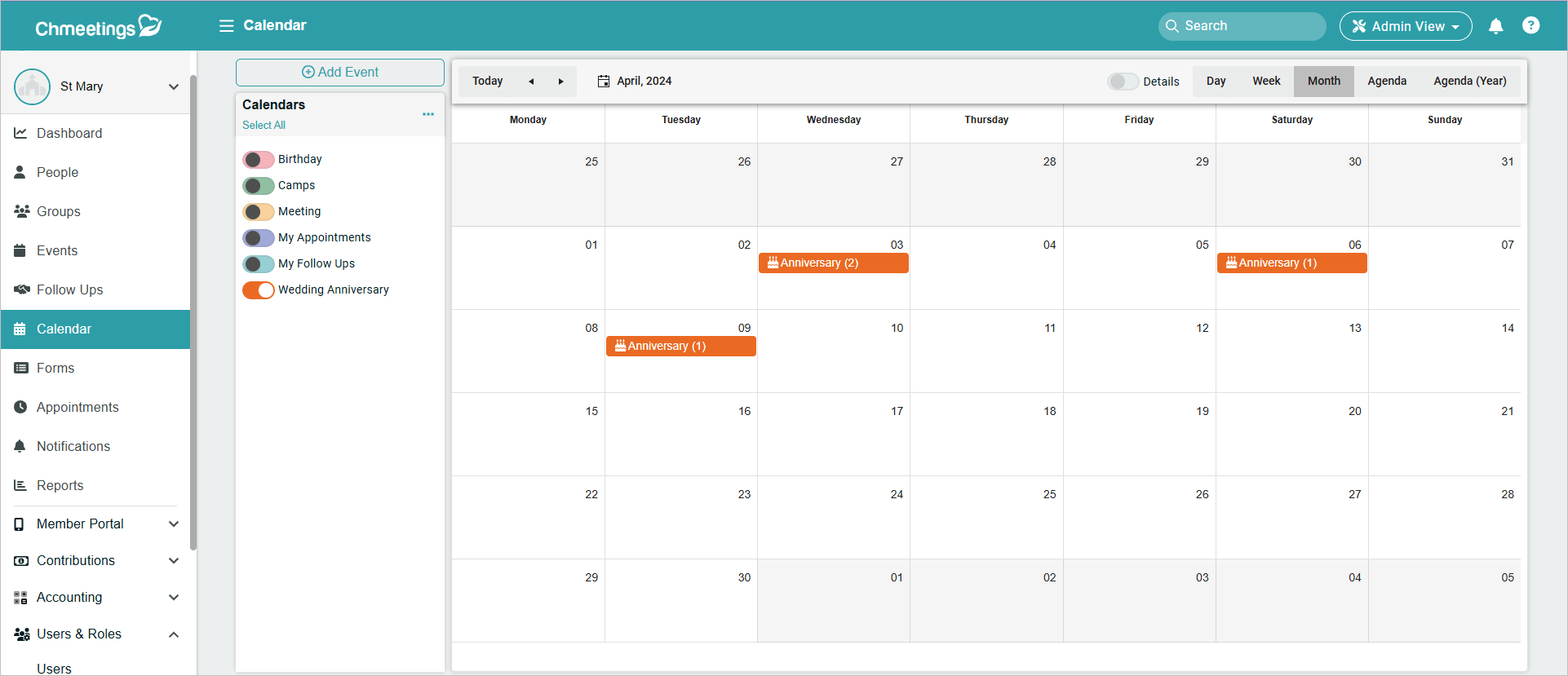
Task: Open Dashboard from sidebar
Action: (95, 133)
